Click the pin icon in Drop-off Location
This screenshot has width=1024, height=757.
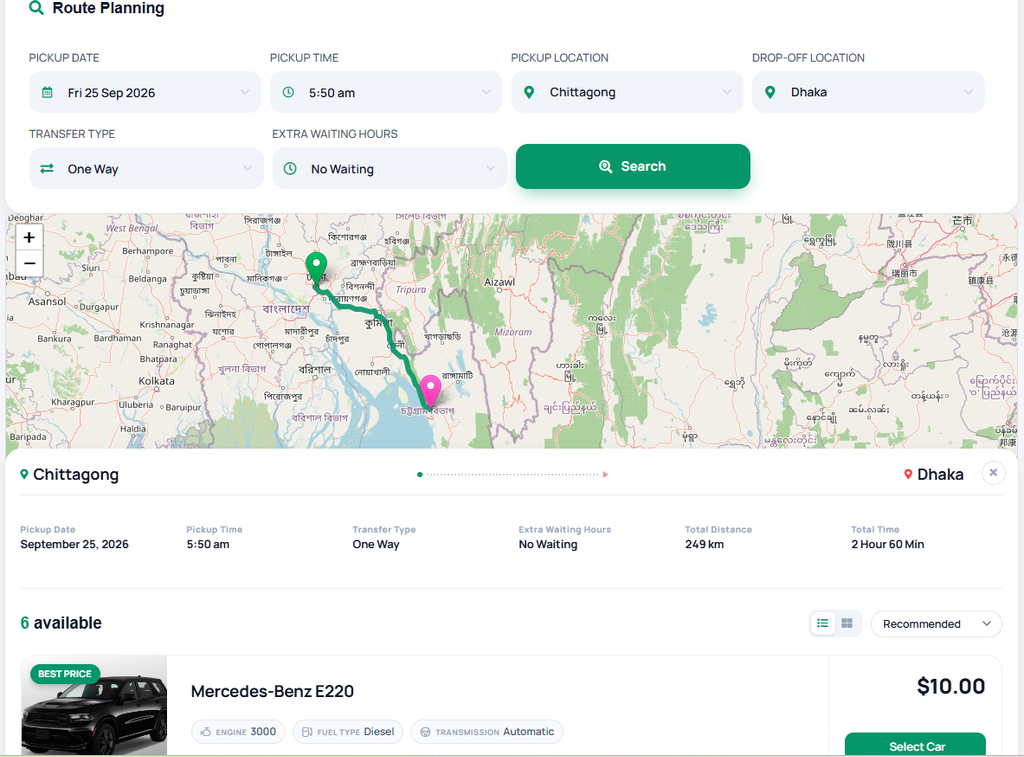[x=770, y=92]
